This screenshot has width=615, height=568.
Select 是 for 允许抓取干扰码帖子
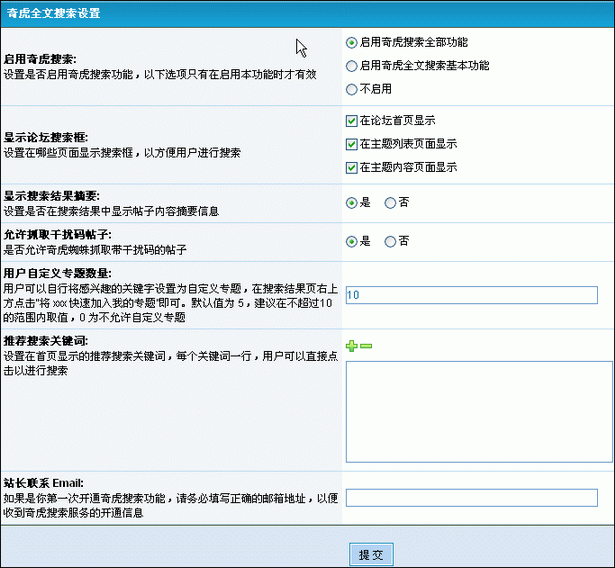351,241
